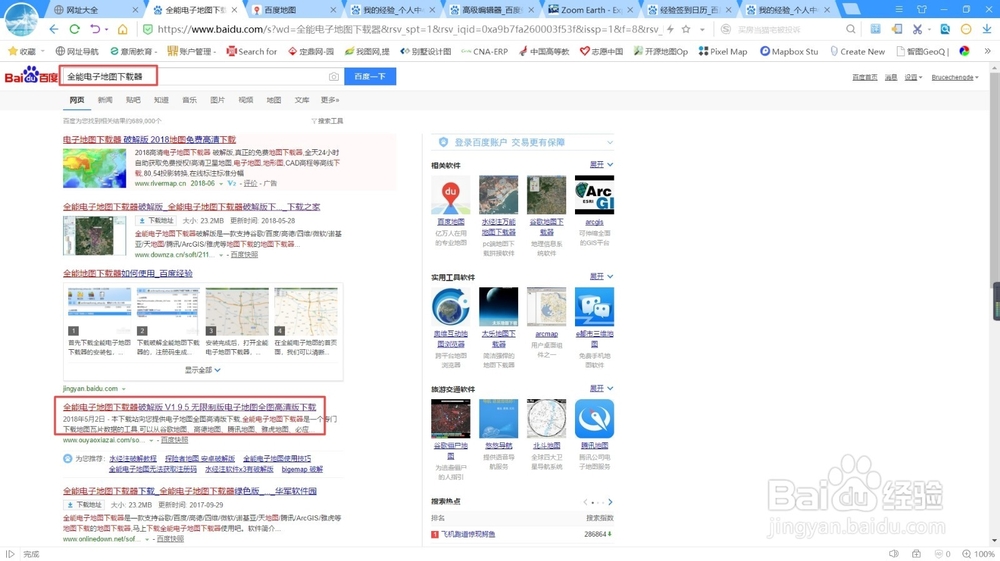Viewport: 1000px width, 561px height.
Task: Open the 飞机跑道惊现鳄鱼 hot search entry
Action: coord(468,534)
